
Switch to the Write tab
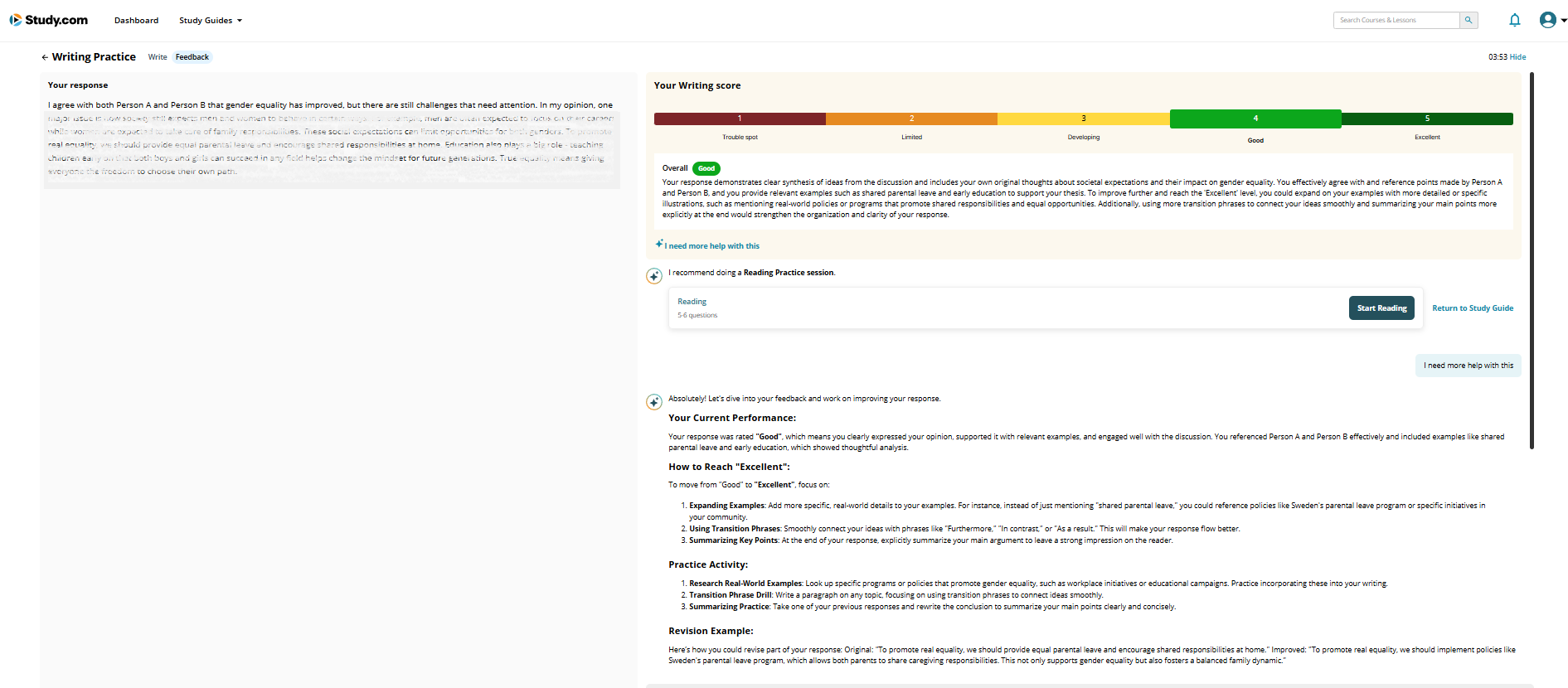(158, 57)
